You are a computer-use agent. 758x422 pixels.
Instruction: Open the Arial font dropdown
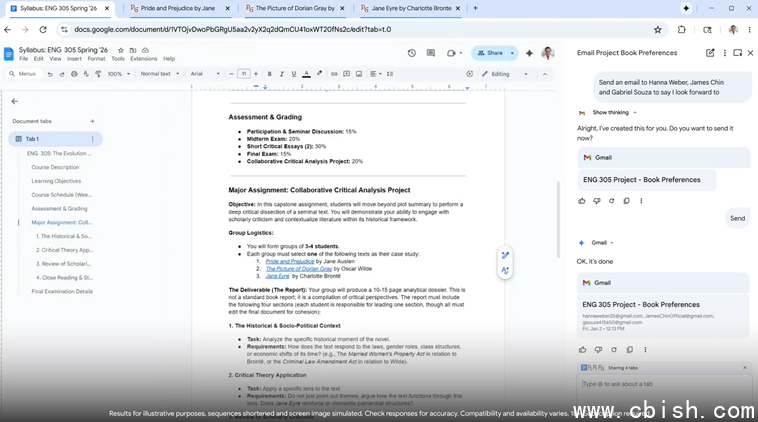[204, 74]
